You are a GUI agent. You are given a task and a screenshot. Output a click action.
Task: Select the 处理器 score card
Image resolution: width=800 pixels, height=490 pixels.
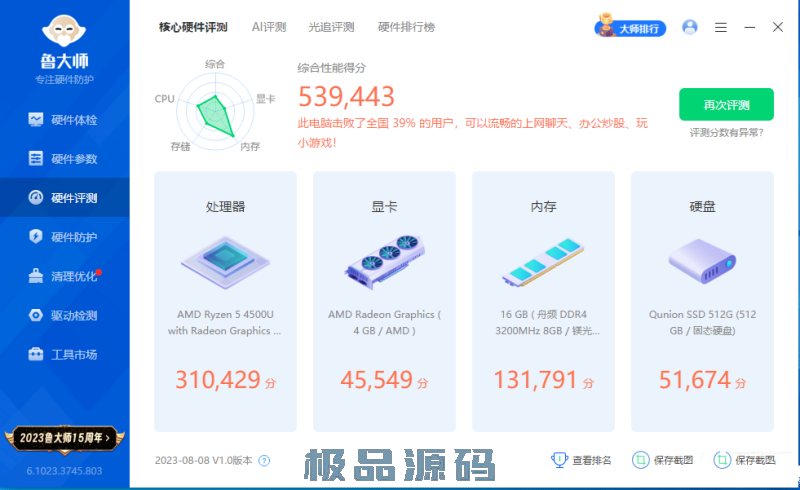[225, 300]
